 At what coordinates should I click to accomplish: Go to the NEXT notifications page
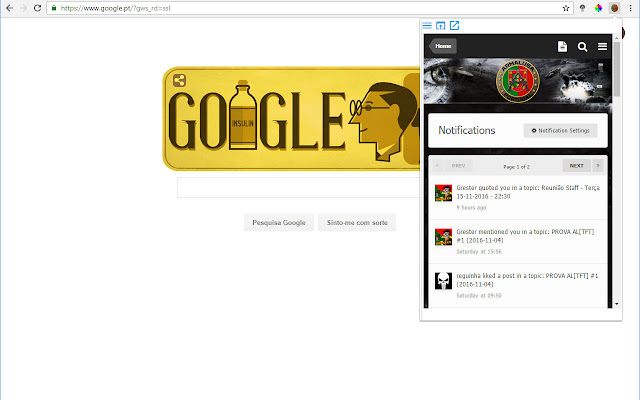[576, 166]
